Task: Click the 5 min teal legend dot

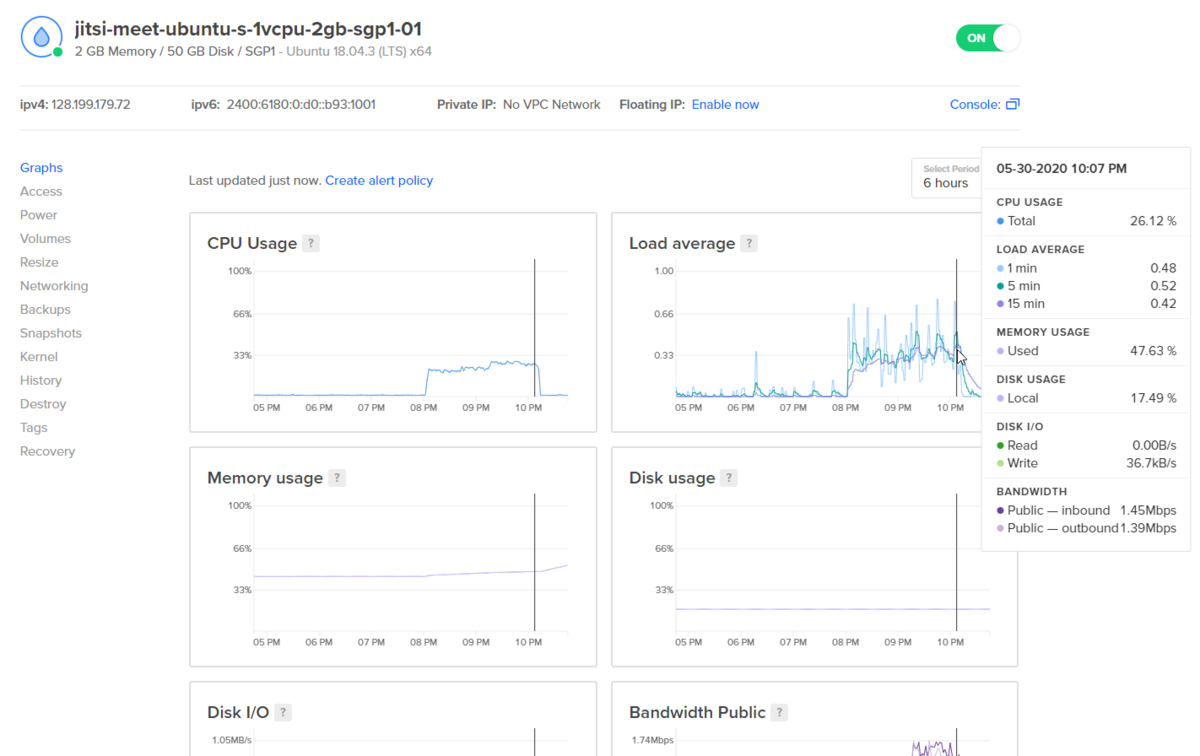Action: click(x=1001, y=286)
